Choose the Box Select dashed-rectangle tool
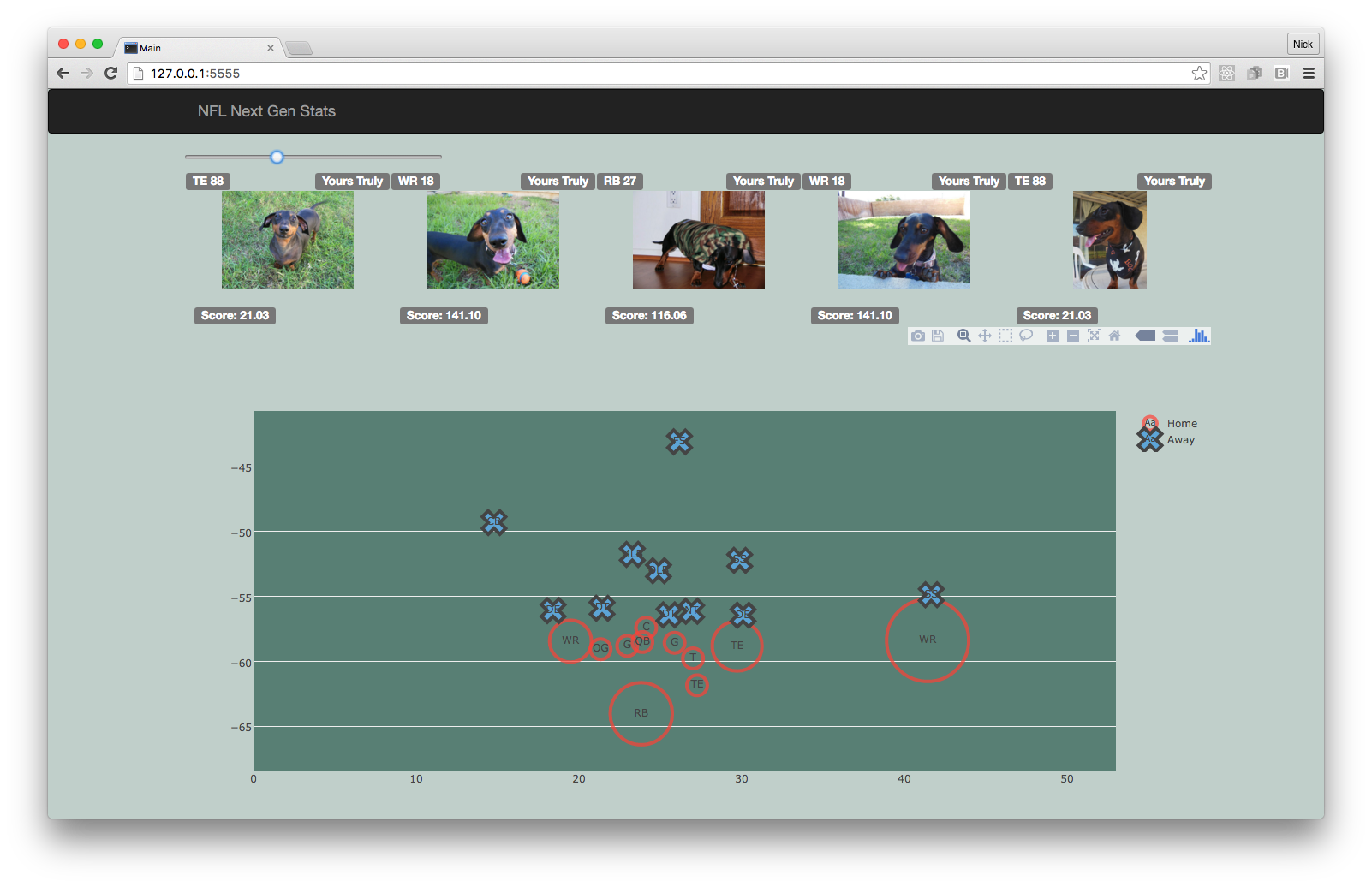1372x887 pixels. click(1005, 336)
